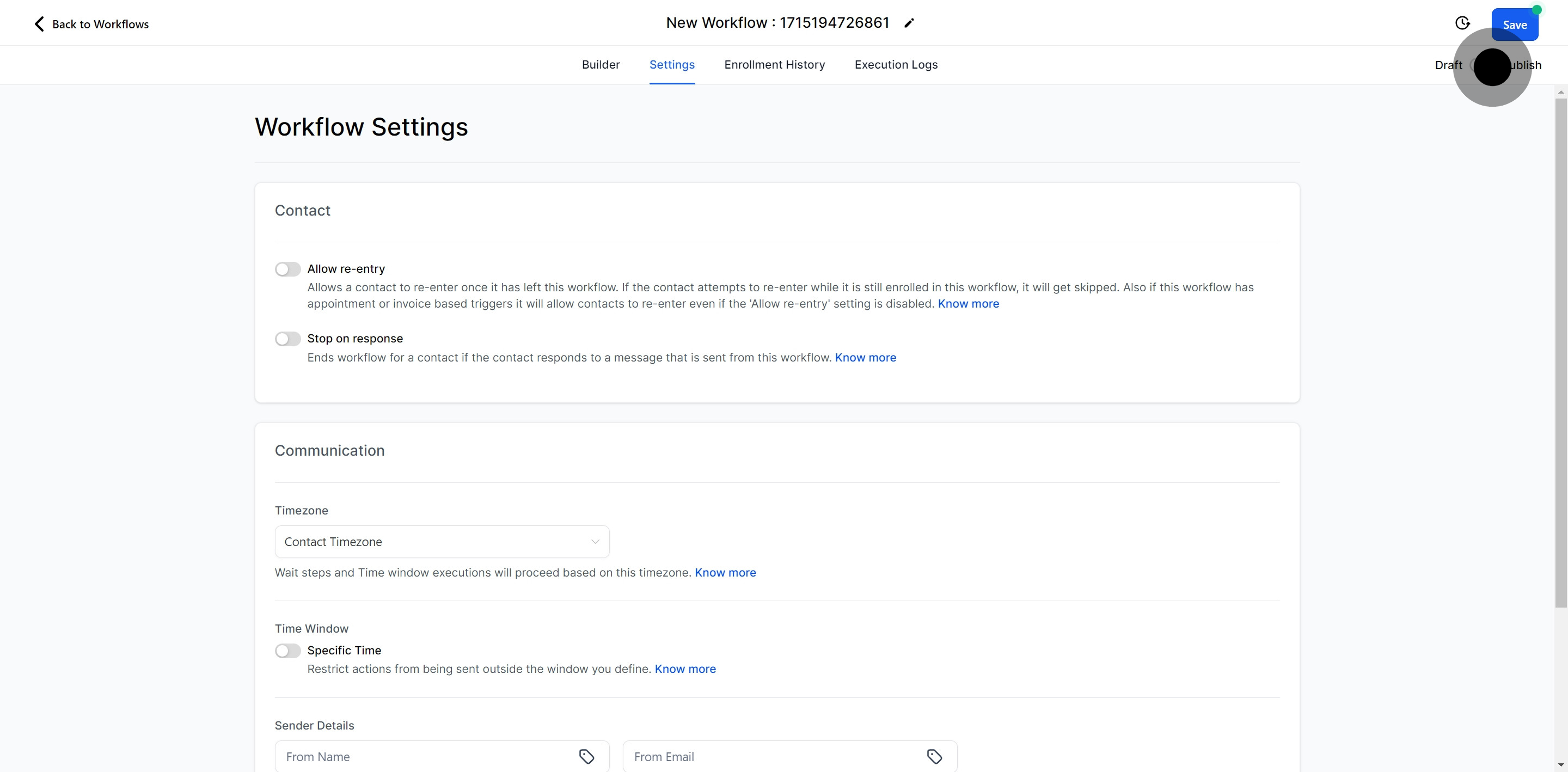Click the back arrow chevron icon
Viewport: 1568px width, 772px height.
point(39,24)
